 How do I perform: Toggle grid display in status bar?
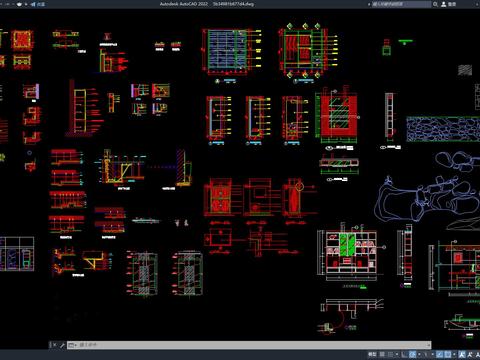[x=382, y=354]
